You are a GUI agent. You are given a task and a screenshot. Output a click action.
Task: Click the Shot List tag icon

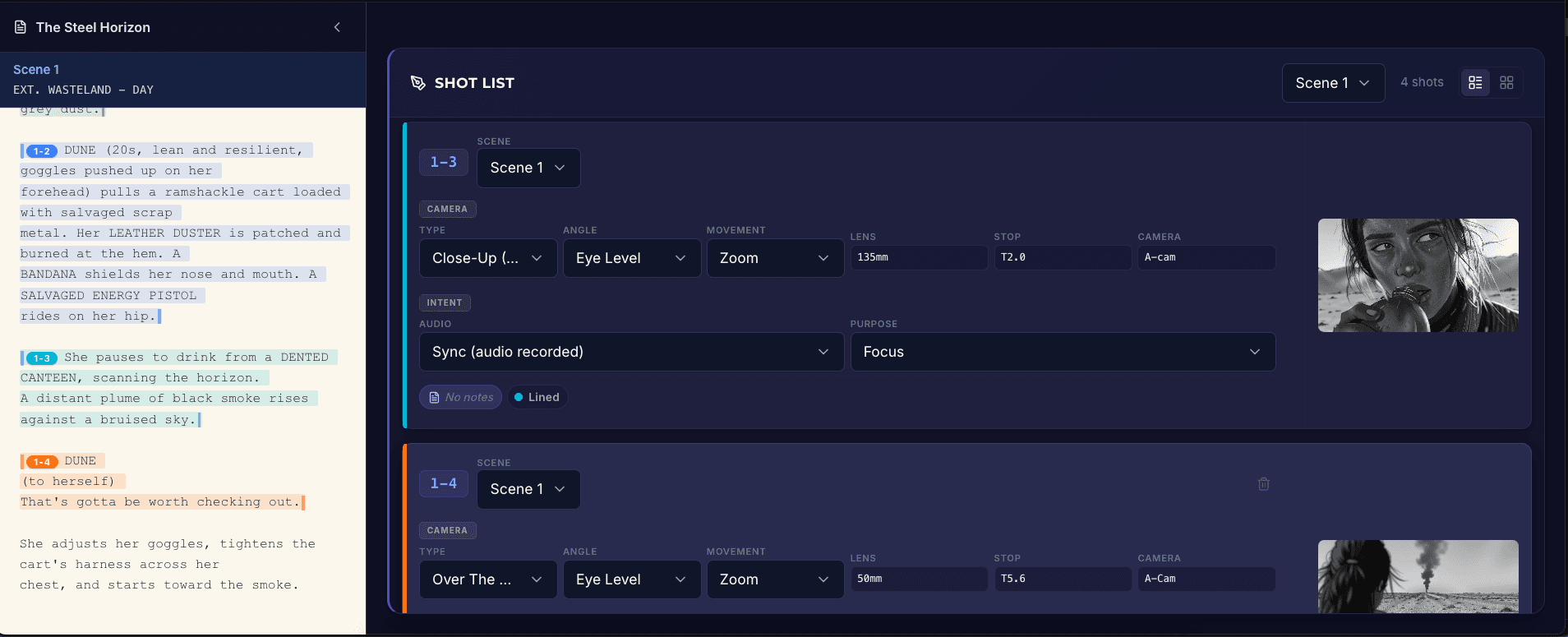click(418, 83)
